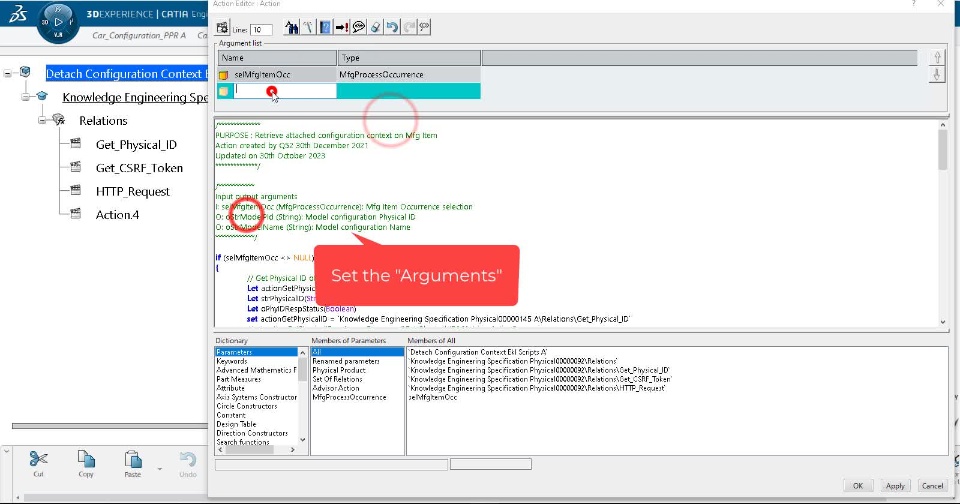Click the Apply button
The width and height of the screenshot is (960, 504).
point(895,486)
